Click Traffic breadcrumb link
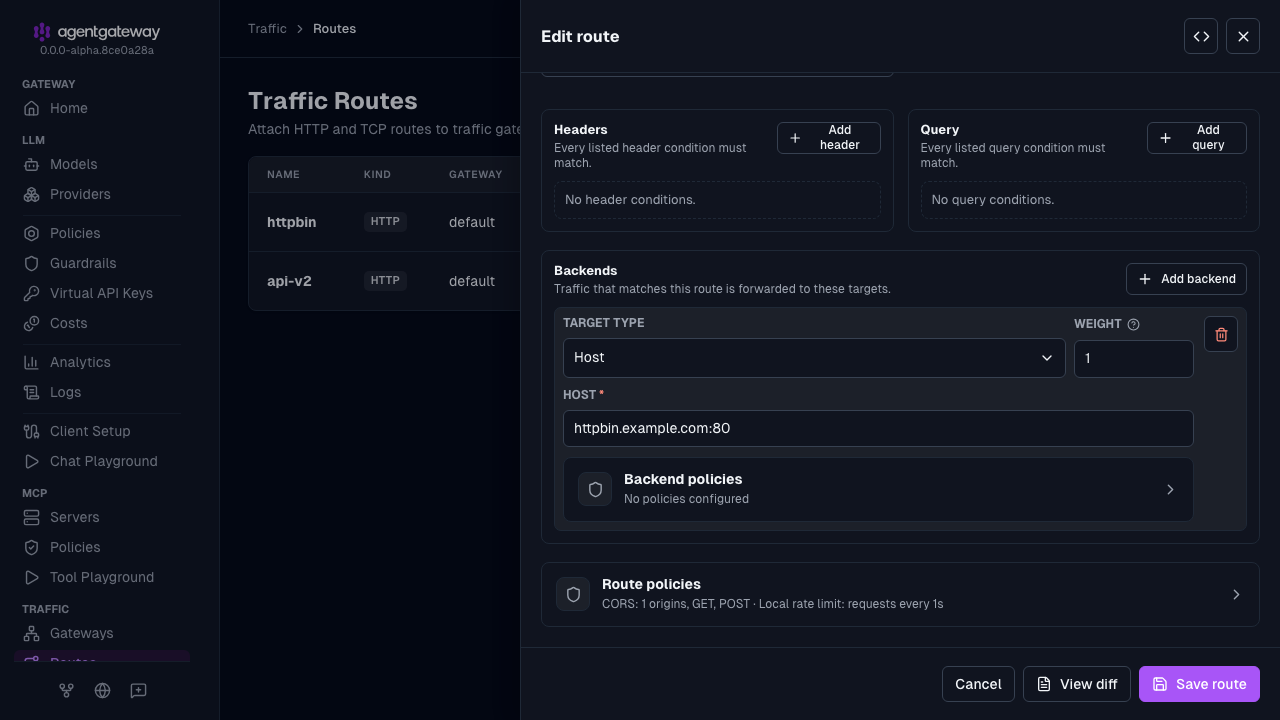This screenshot has height=720, width=1280. coord(267,28)
